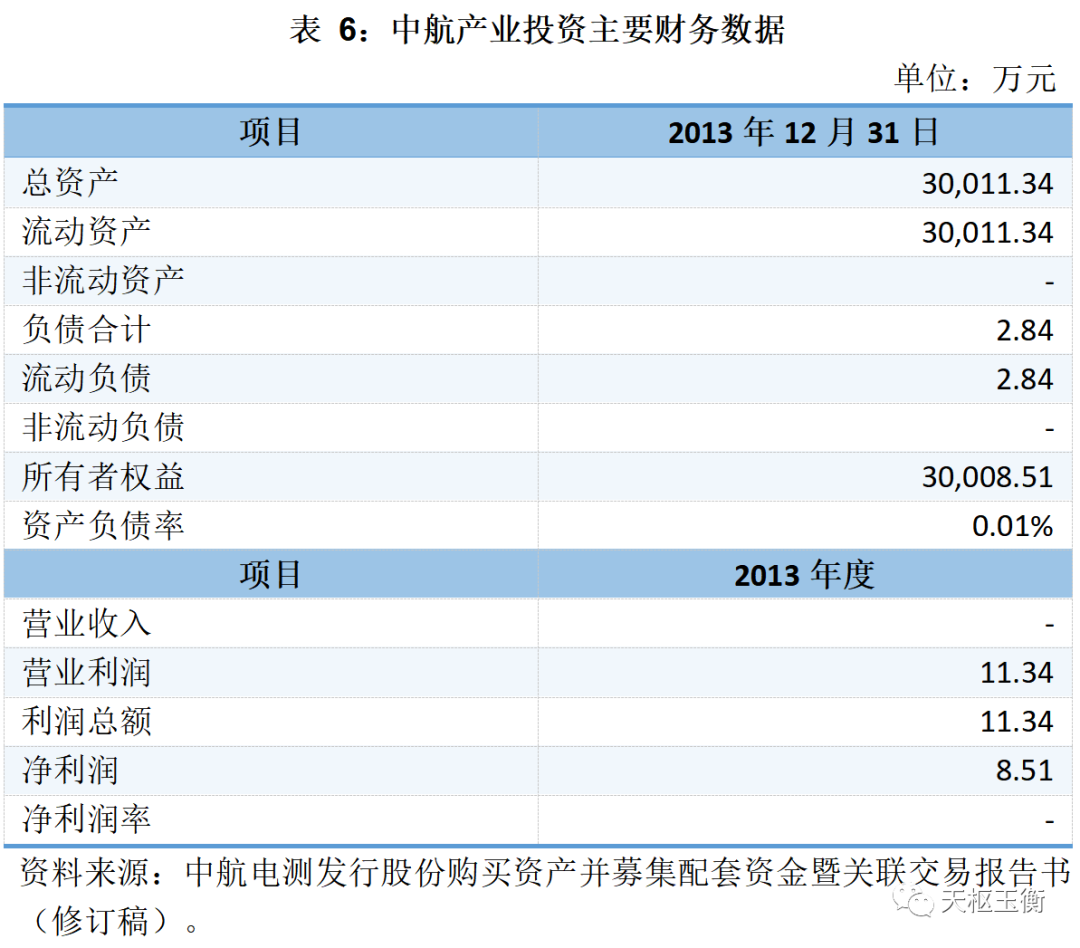Click the 利润总额 row label
This screenshot has height=948, width=1080.
(x=86, y=722)
